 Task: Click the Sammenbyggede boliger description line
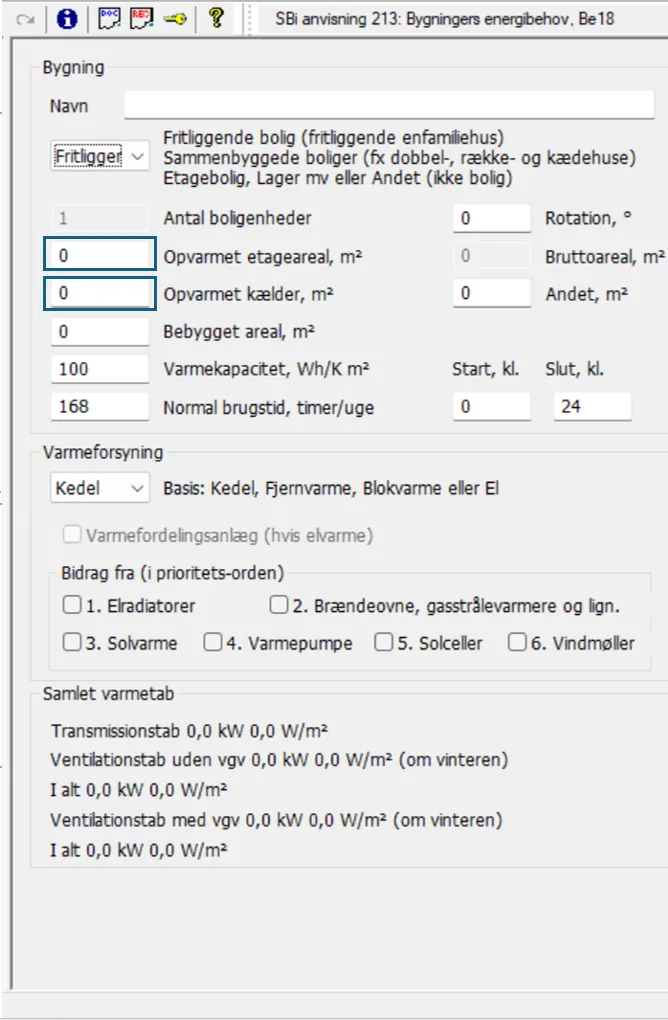(399, 158)
